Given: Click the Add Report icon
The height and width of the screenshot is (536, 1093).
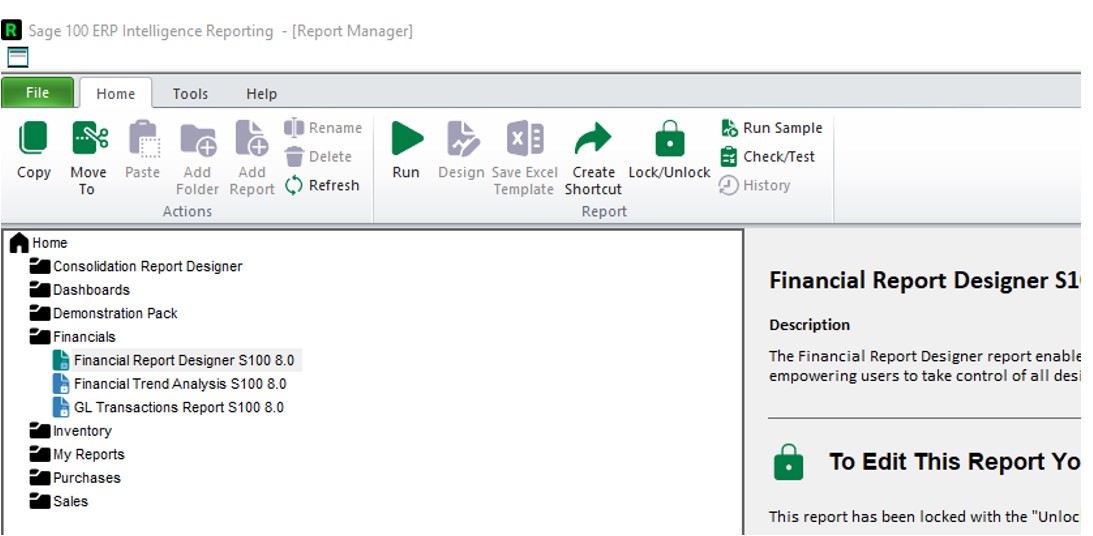Looking at the screenshot, I should coord(252,138).
